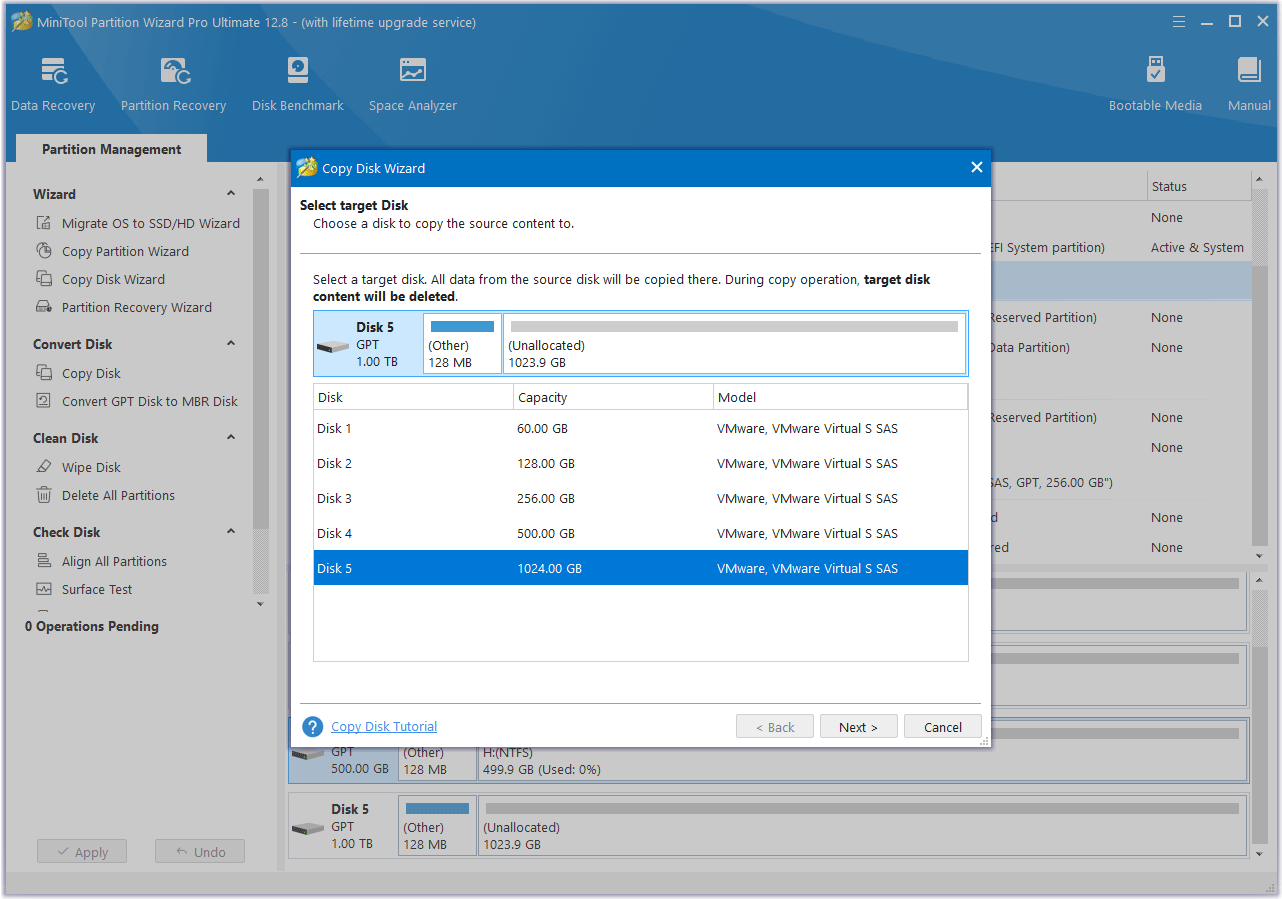
Task: Click the Undo button
Action: [200, 852]
